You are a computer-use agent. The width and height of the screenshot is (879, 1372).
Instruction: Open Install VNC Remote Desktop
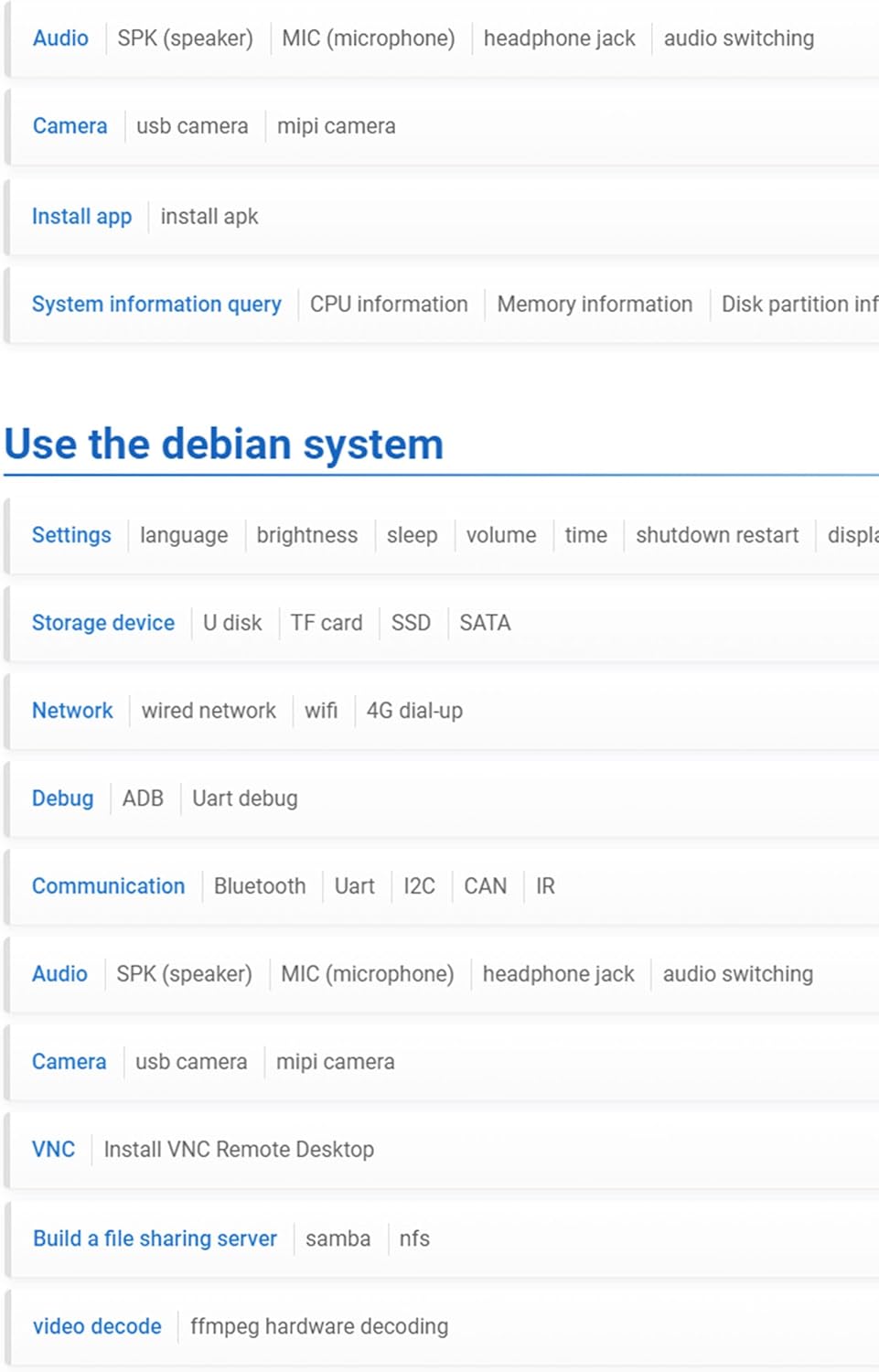(x=239, y=1150)
